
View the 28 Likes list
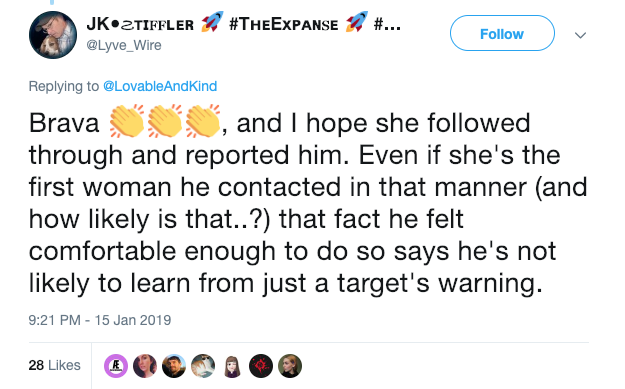coord(54,365)
